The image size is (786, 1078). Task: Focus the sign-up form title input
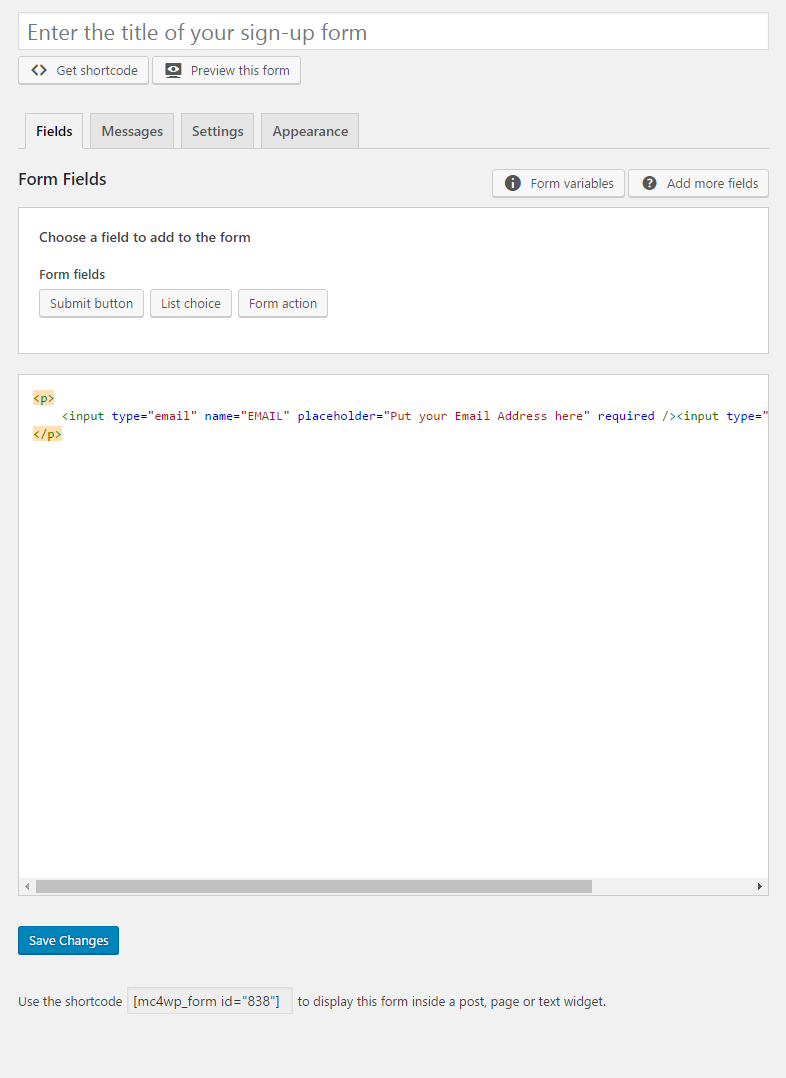[393, 32]
